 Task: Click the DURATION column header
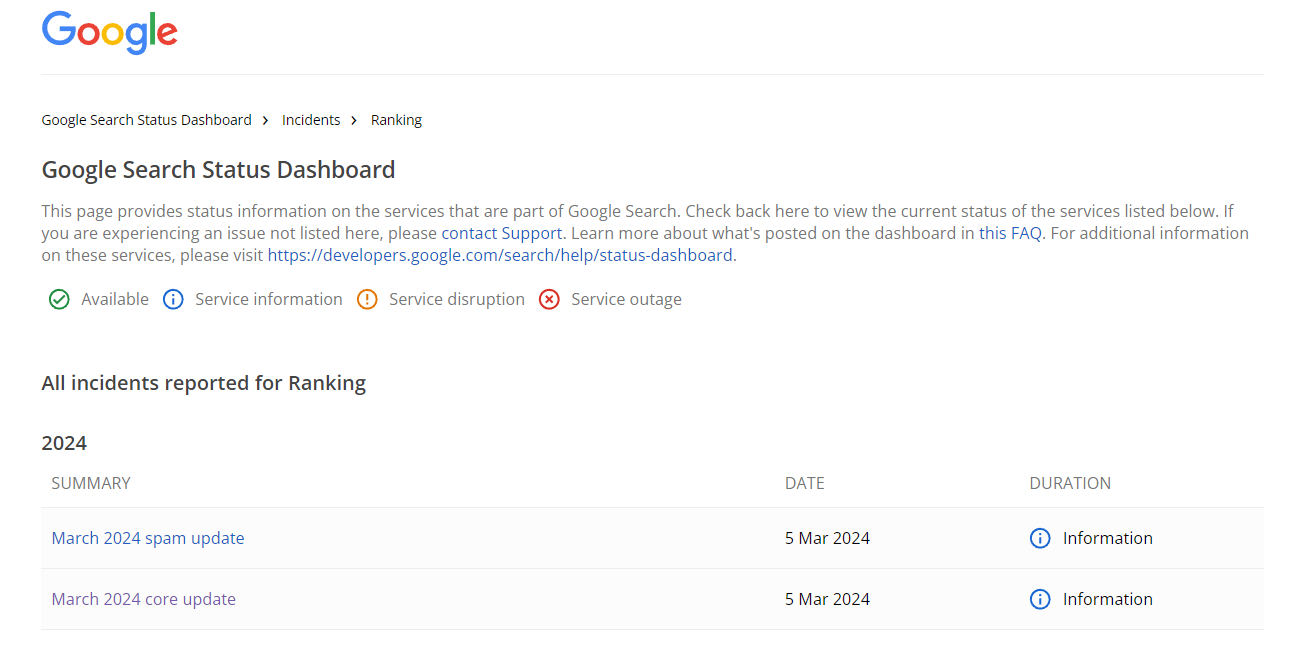[1070, 483]
